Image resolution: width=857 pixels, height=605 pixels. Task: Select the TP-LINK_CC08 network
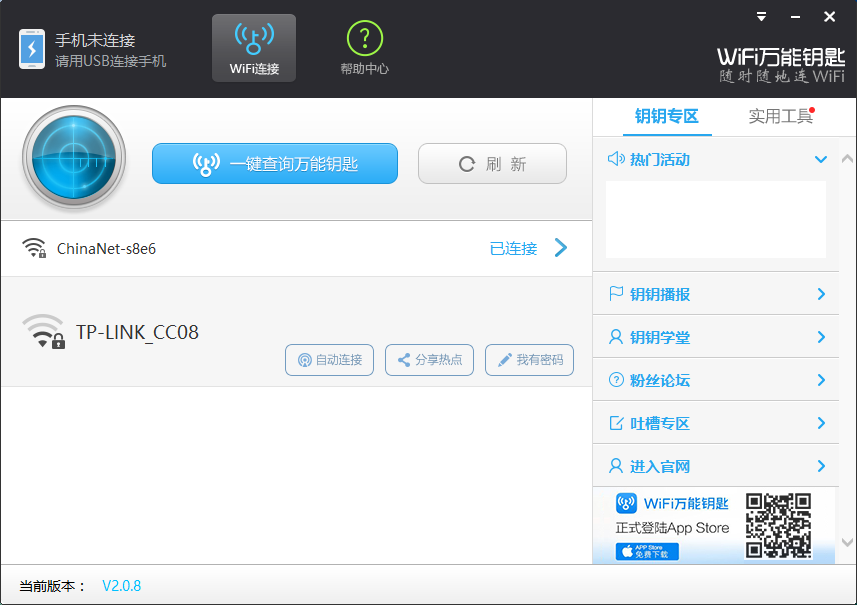tap(137, 332)
